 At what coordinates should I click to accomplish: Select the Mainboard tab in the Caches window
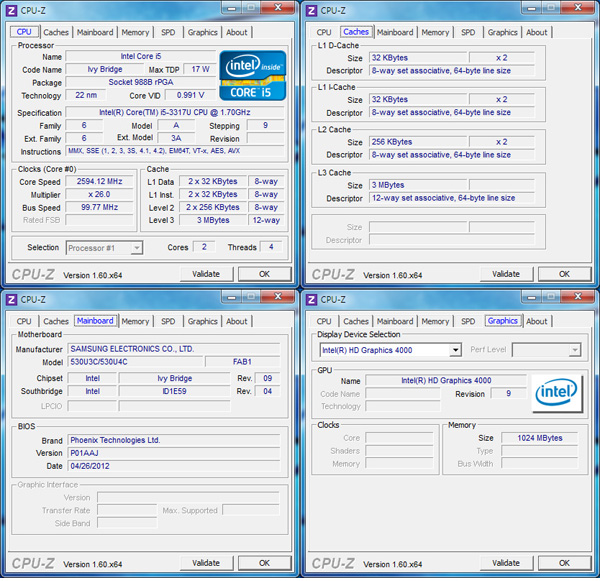[395, 32]
